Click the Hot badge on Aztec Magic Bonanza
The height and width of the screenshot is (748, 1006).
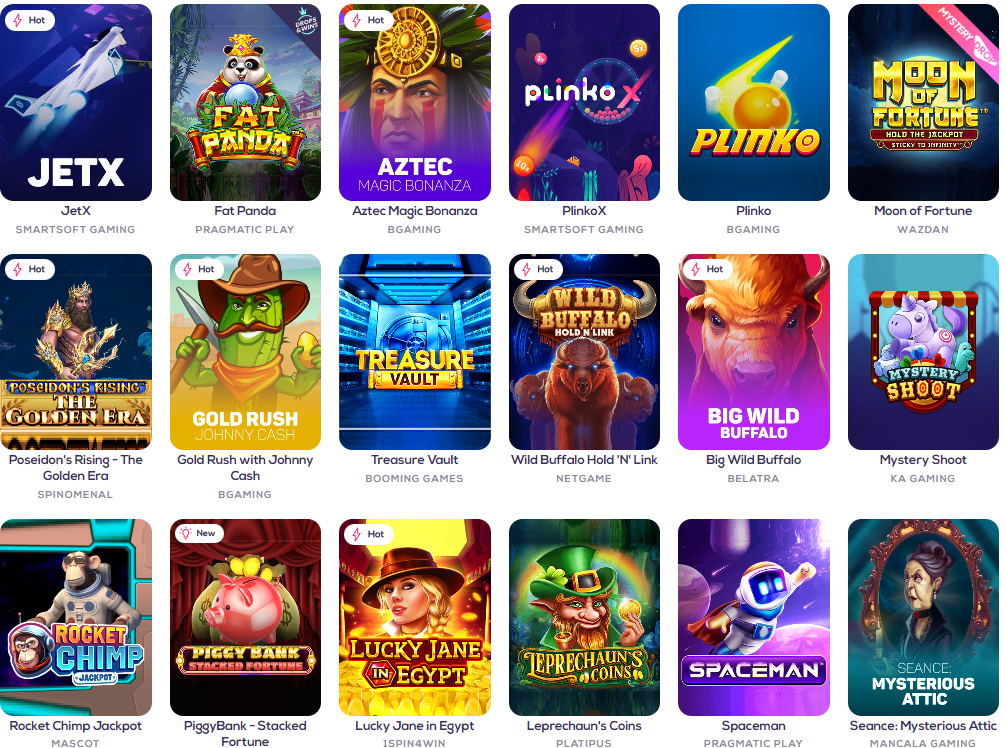click(368, 21)
